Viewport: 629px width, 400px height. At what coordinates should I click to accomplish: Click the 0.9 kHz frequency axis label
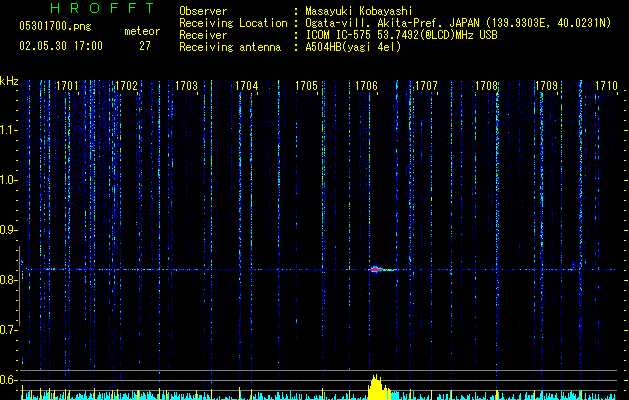coord(8,230)
